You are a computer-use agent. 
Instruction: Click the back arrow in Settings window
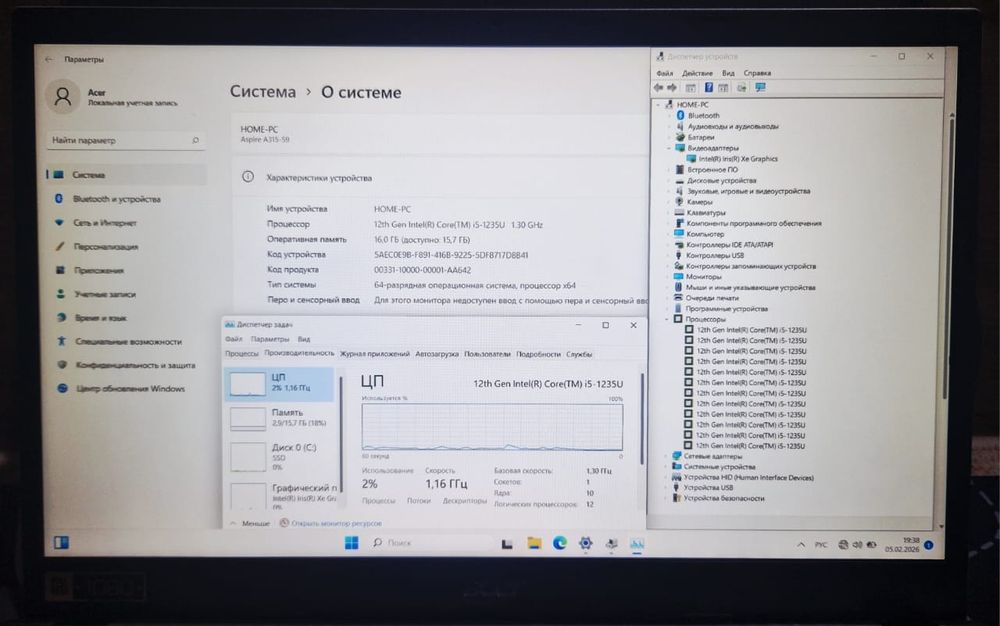coord(49,59)
